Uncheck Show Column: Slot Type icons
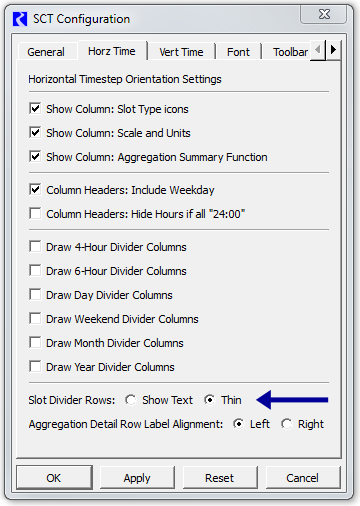The width and height of the screenshot is (360, 506). pyautogui.click(x=35, y=109)
